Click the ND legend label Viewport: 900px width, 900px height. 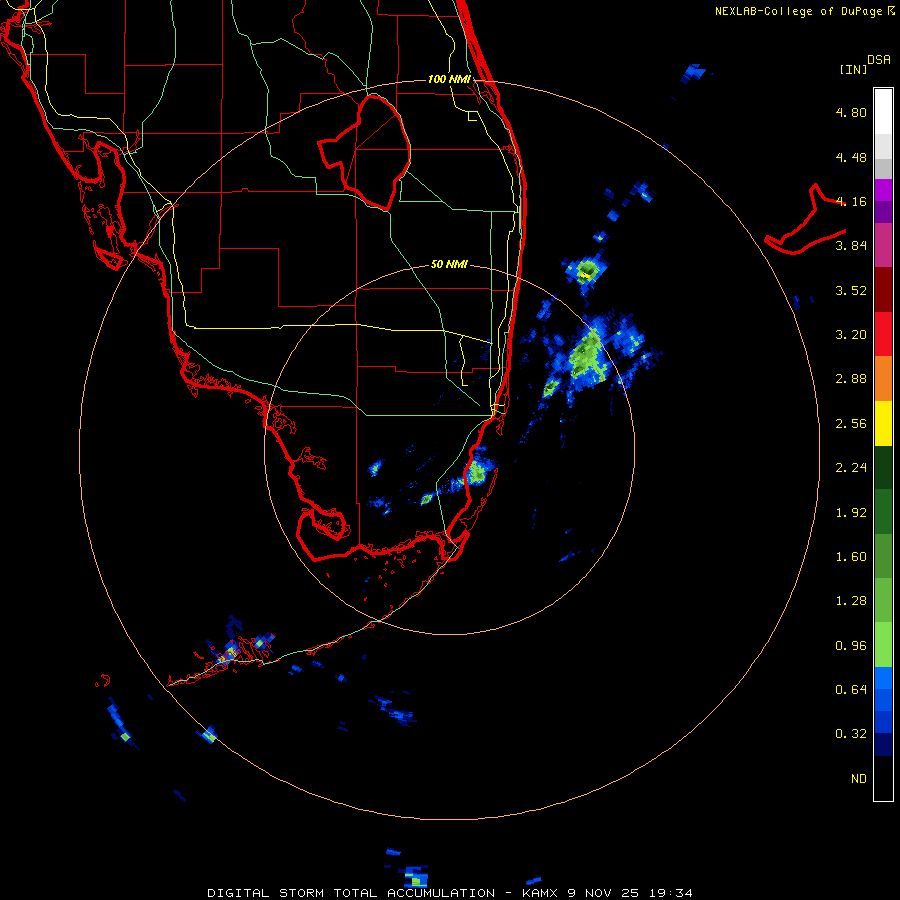(x=859, y=779)
